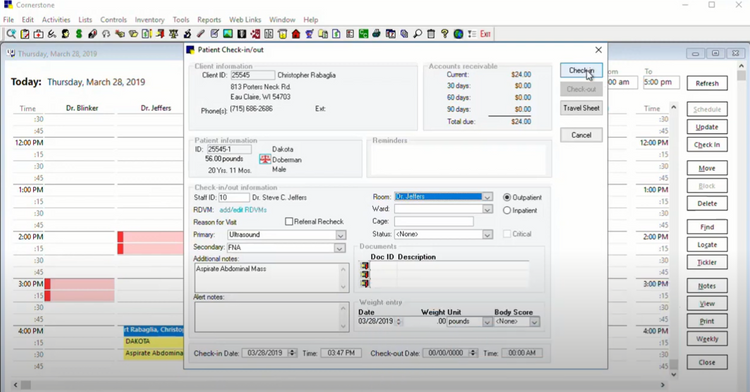
Task: Click the mortar and pestle toolbar icon
Action: 309,34
